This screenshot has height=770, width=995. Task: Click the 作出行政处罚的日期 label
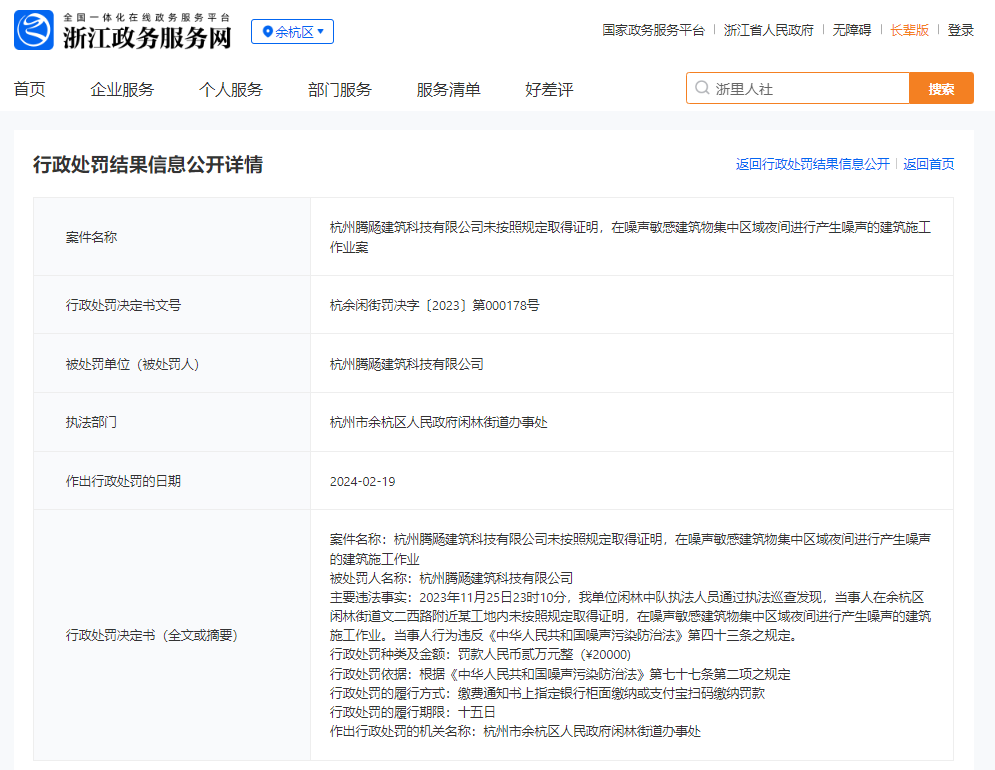pyautogui.click(x=123, y=481)
